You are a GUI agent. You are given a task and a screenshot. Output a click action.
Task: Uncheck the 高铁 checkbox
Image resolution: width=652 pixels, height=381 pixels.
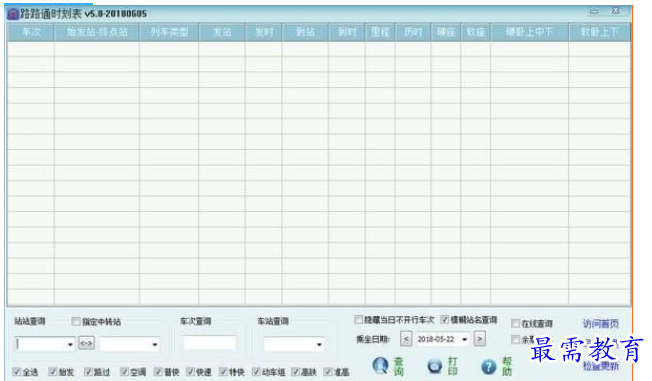(x=295, y=371)
